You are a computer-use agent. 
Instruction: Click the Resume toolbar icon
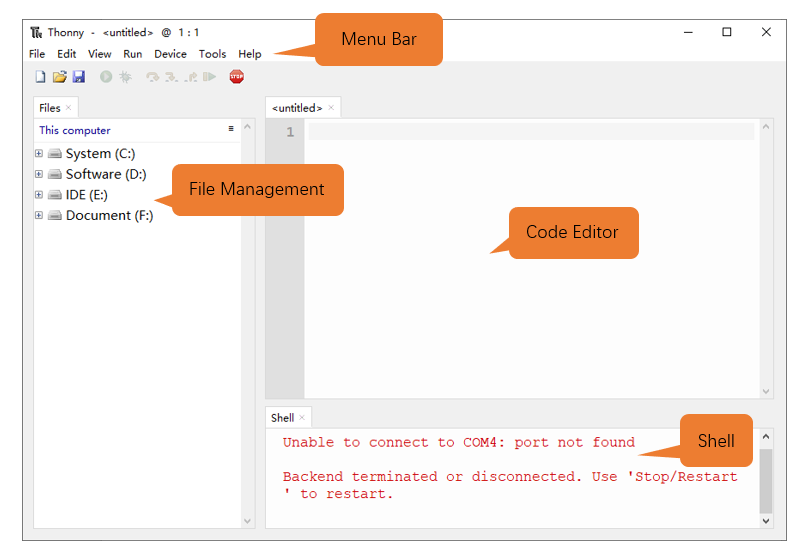(x=209, y=77)
